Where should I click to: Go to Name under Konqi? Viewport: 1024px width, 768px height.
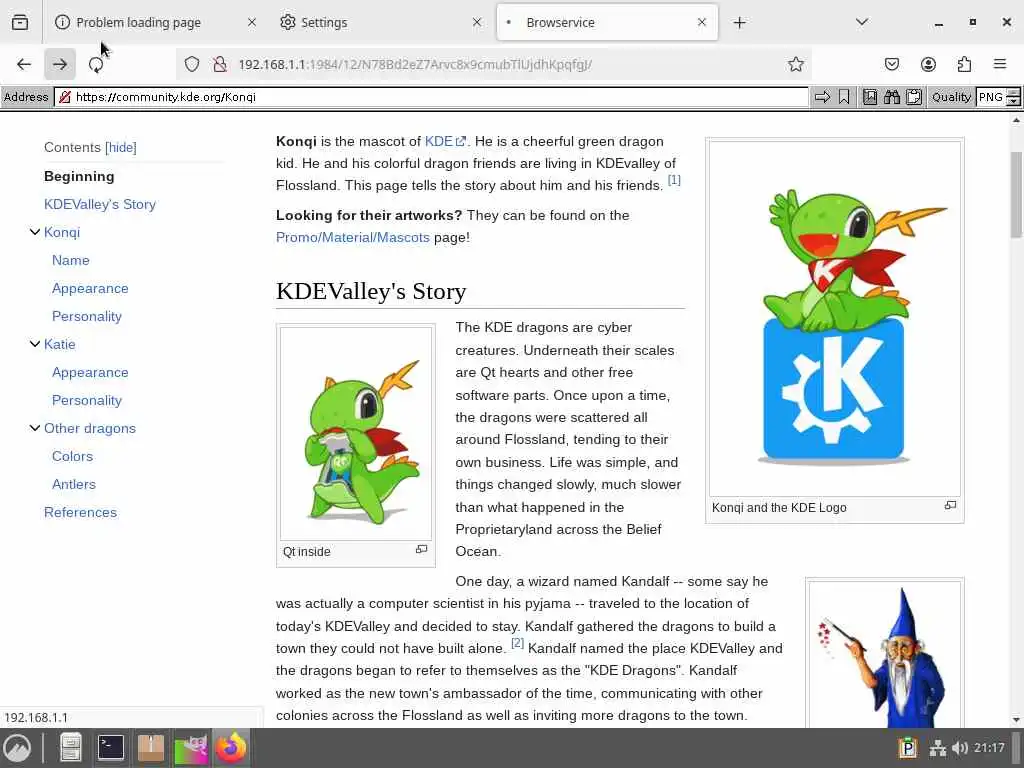pos(71,260)
